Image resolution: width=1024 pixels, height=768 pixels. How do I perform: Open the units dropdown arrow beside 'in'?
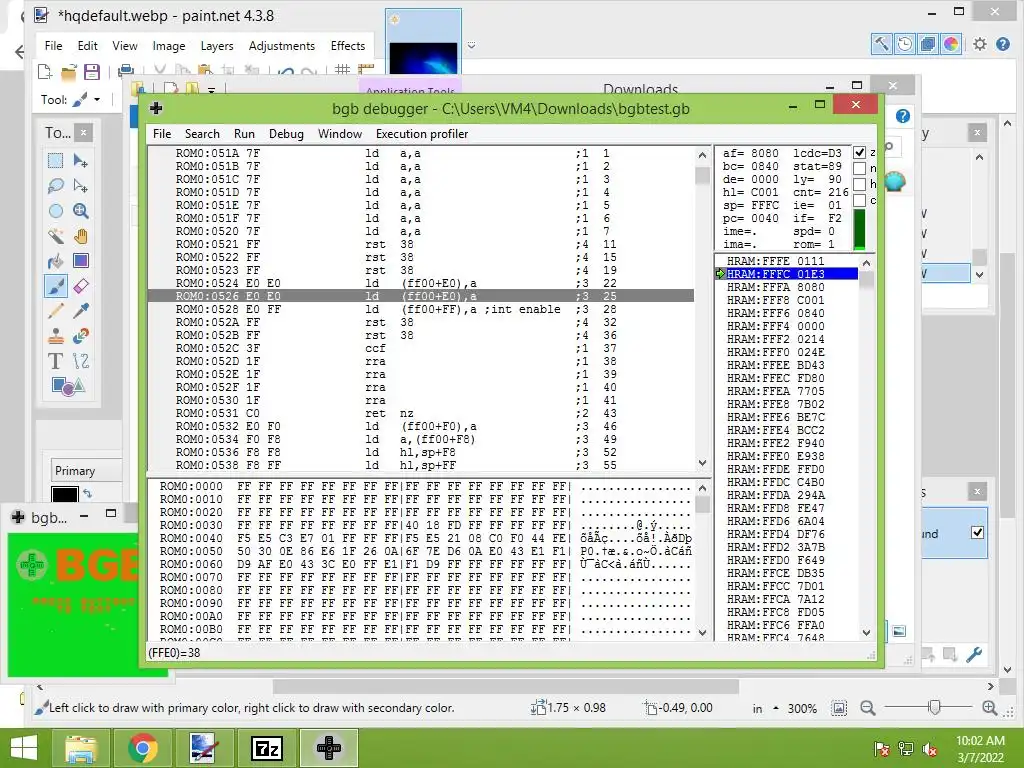[x=776, y=708]
